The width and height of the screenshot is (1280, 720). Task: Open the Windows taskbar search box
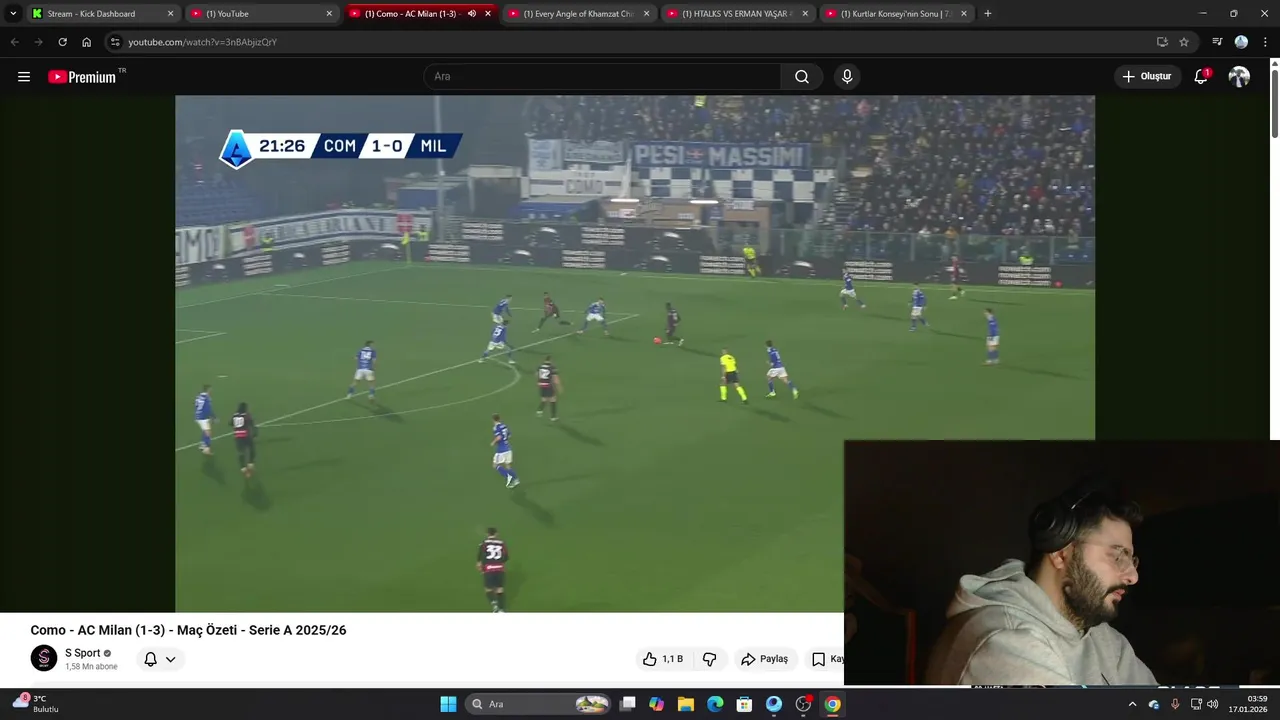540,704
